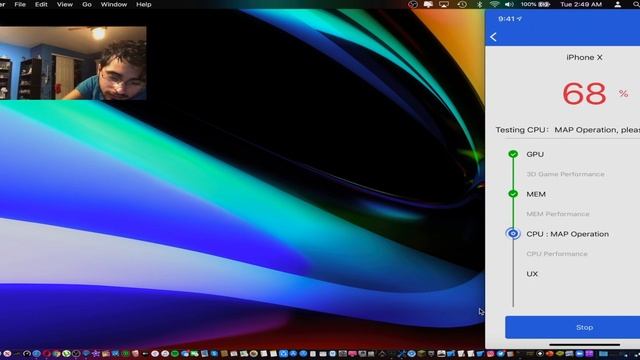The height and width of the screenshot is (360, 640).
Task: Select the 3D Game Performance subtitle
Action: (565, 174)
